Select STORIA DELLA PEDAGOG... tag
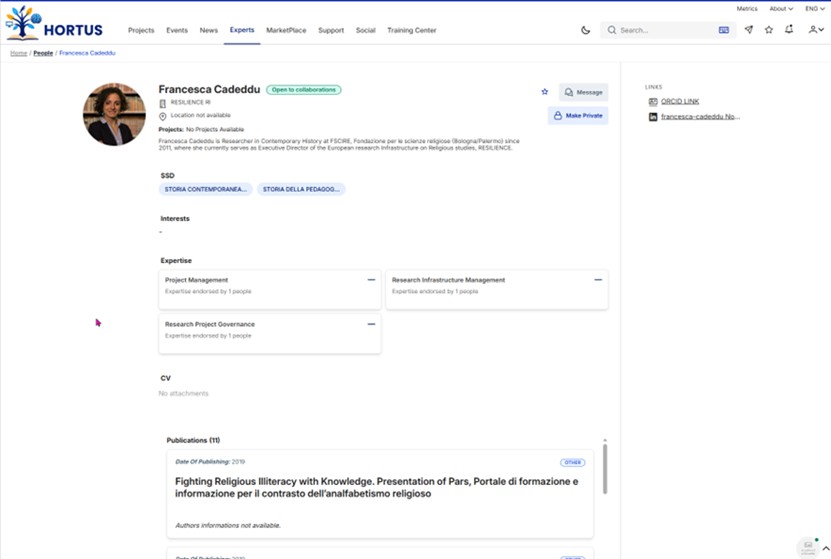The image size is (831, 559). (301, 189)
